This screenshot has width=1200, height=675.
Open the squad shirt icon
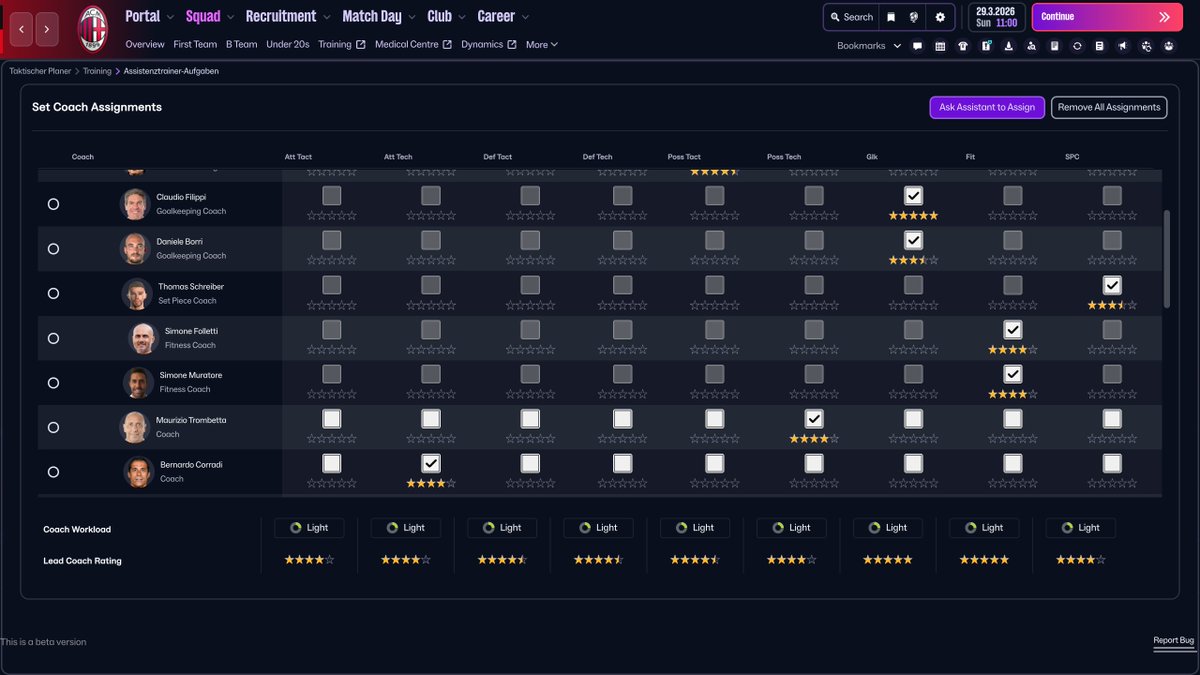pos(963,45)
